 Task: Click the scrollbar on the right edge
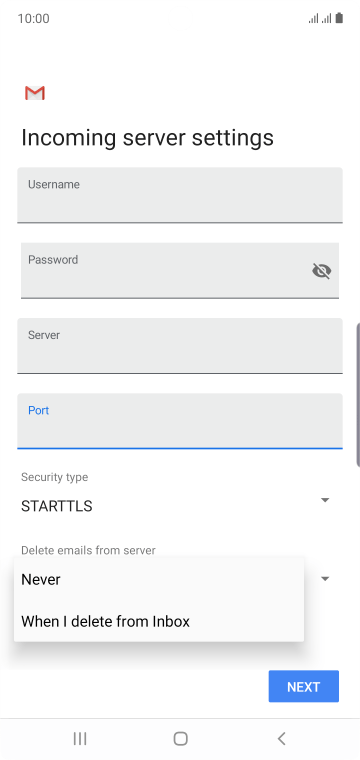(358, 394)
